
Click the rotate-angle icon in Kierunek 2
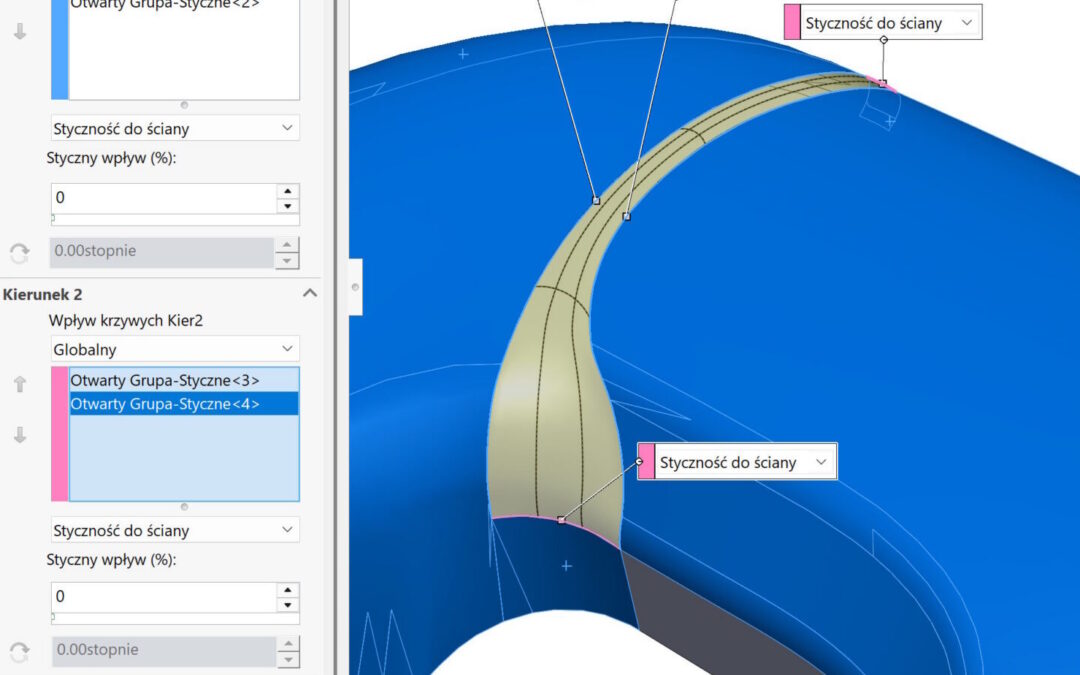[x=19, y=651]
